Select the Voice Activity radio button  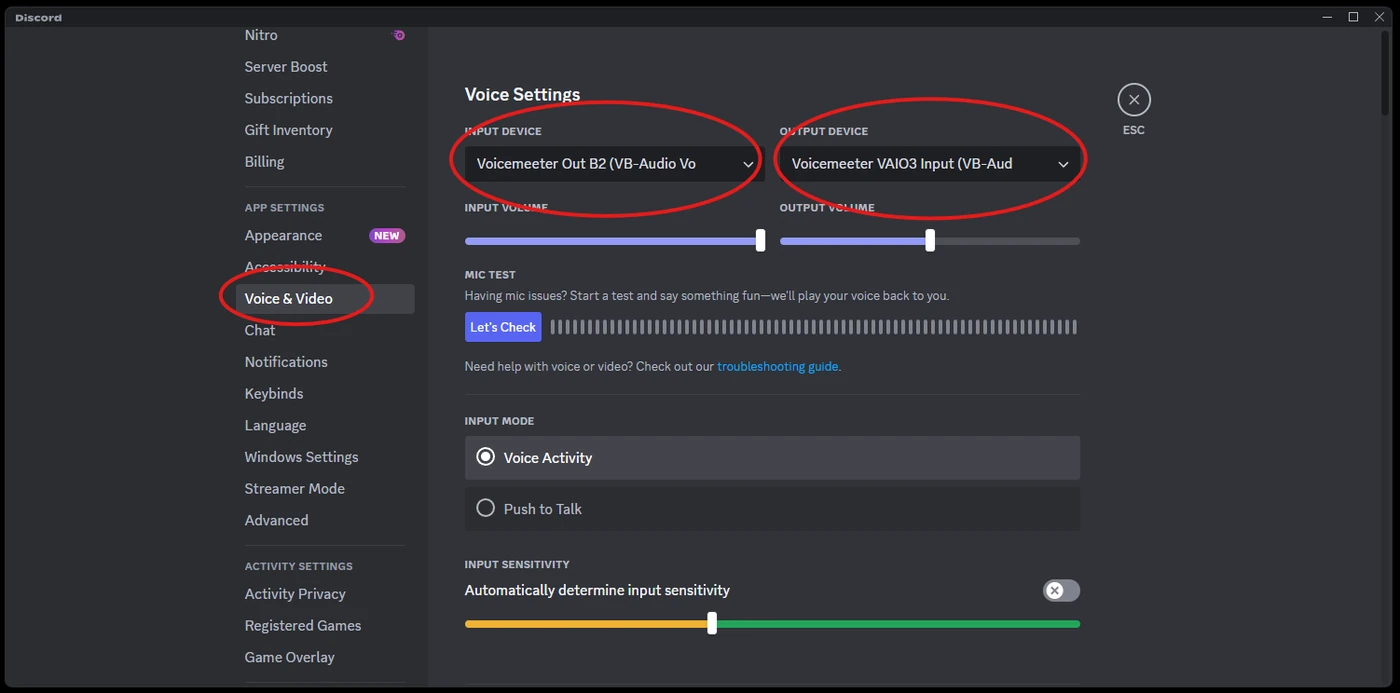(486, 457)
